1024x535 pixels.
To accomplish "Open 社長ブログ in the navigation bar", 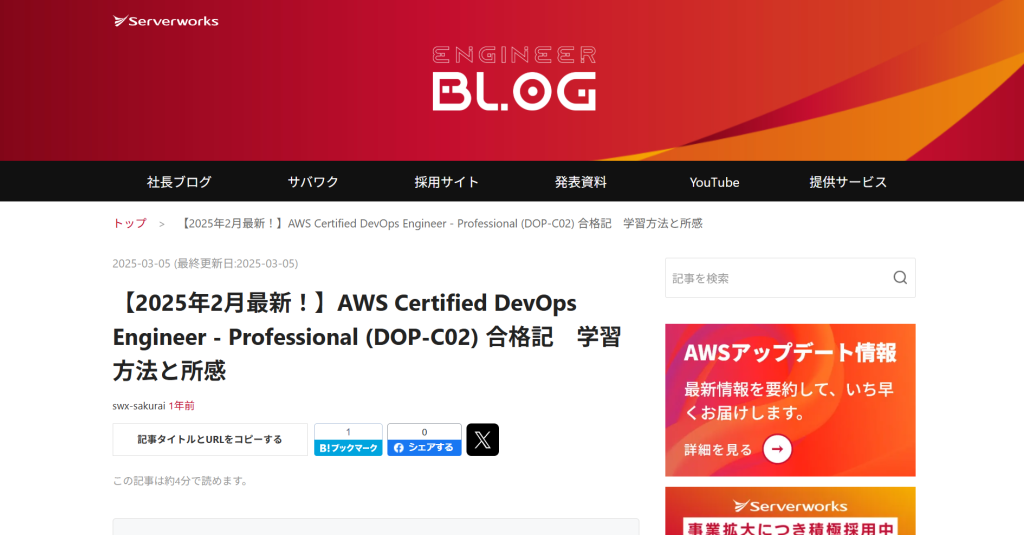I will pyautogui.click(x=179, y=182).
